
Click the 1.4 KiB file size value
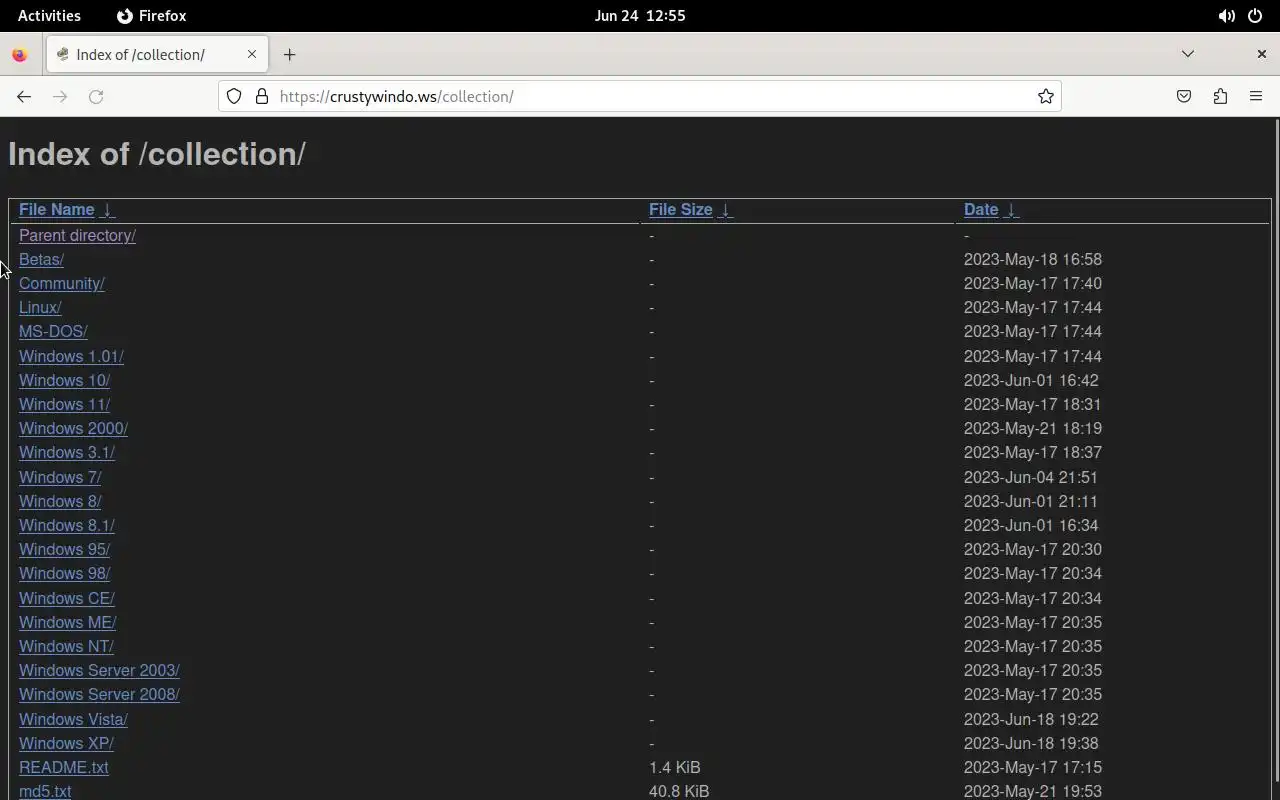[x=675, y=767]
